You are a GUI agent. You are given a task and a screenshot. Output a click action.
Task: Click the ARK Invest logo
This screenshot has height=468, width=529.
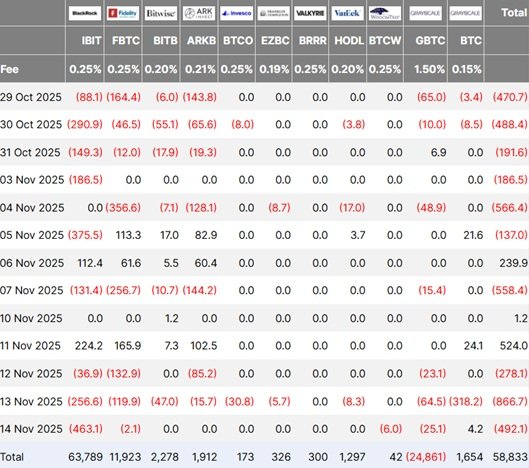pyautogui.click(x=199, y=13)
